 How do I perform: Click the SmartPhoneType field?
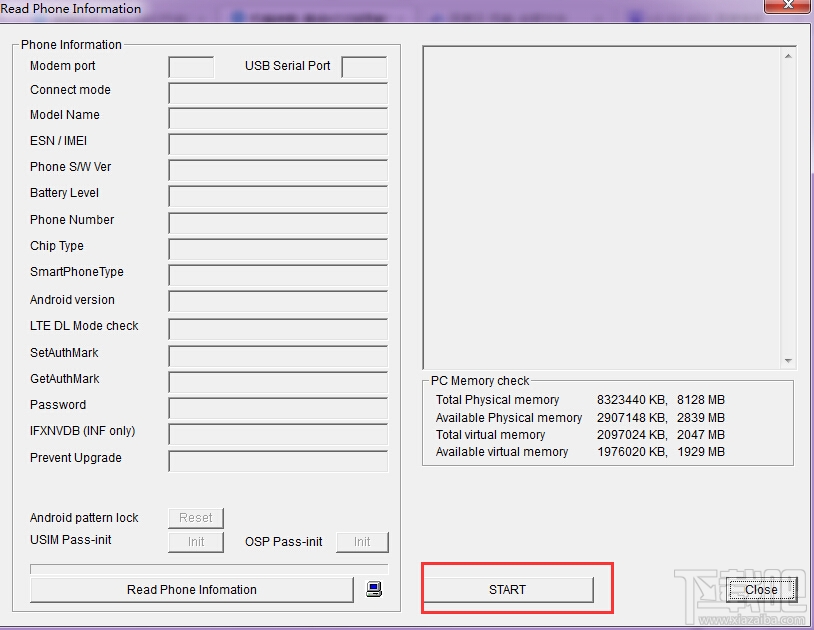(x=278, y=276)
